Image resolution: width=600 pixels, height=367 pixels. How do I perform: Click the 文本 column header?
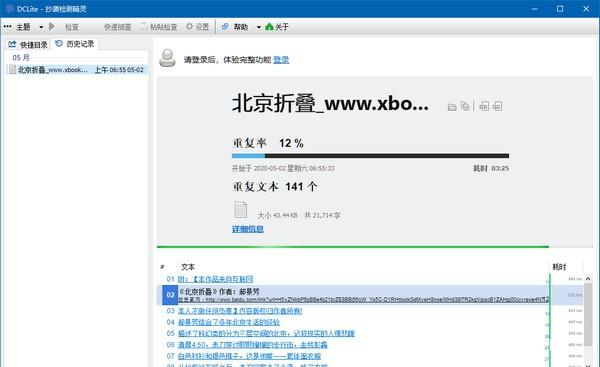click(x=188, y=267)
